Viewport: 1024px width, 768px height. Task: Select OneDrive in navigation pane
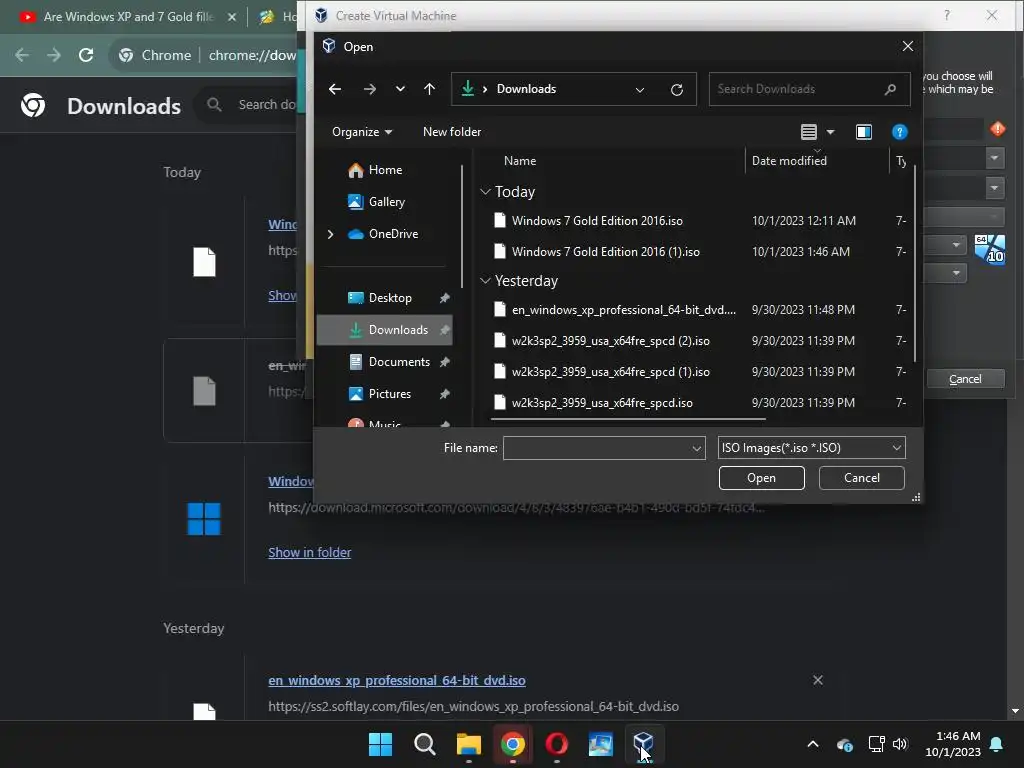(392, 234)
